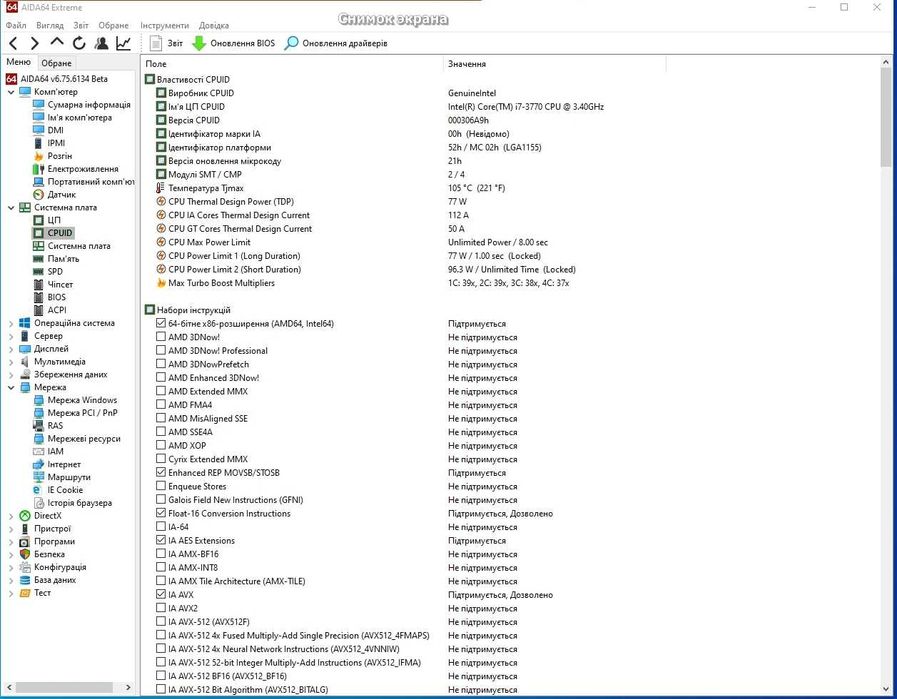Viewport: 897px width, 699px height.
Task: Expand the Безпека tree node
Action: point(11,554)
